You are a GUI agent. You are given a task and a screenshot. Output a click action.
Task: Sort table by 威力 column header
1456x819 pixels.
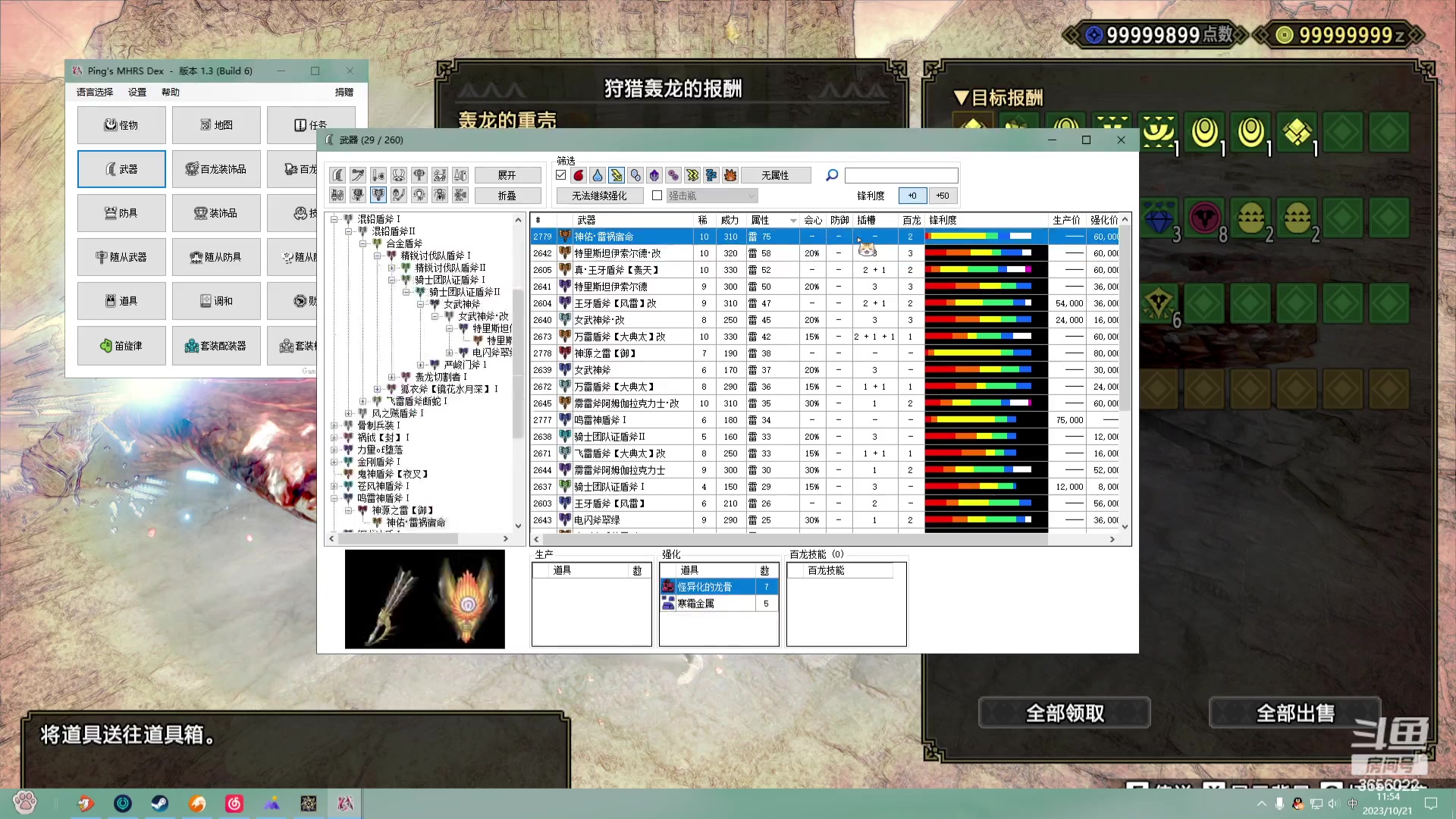pyautogui.click(x=730, y=220)
